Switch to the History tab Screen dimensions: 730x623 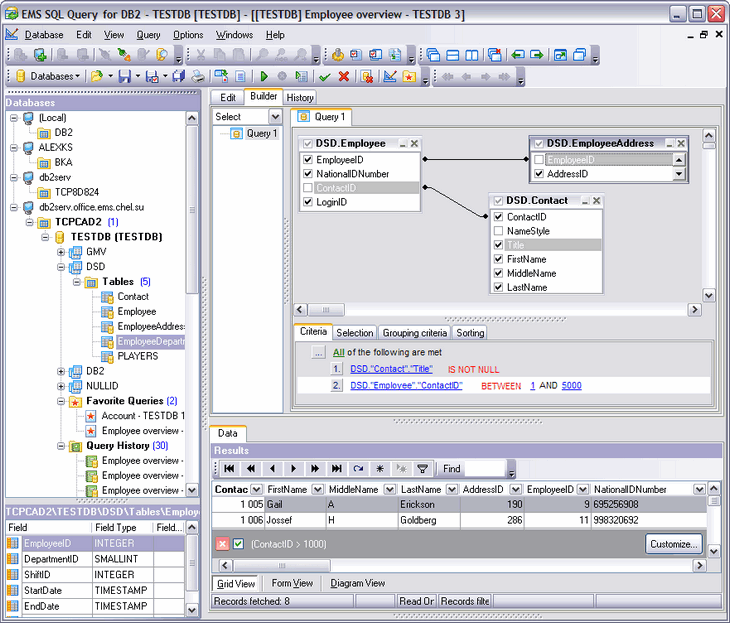pyautogui.click(x=300, y=97)
